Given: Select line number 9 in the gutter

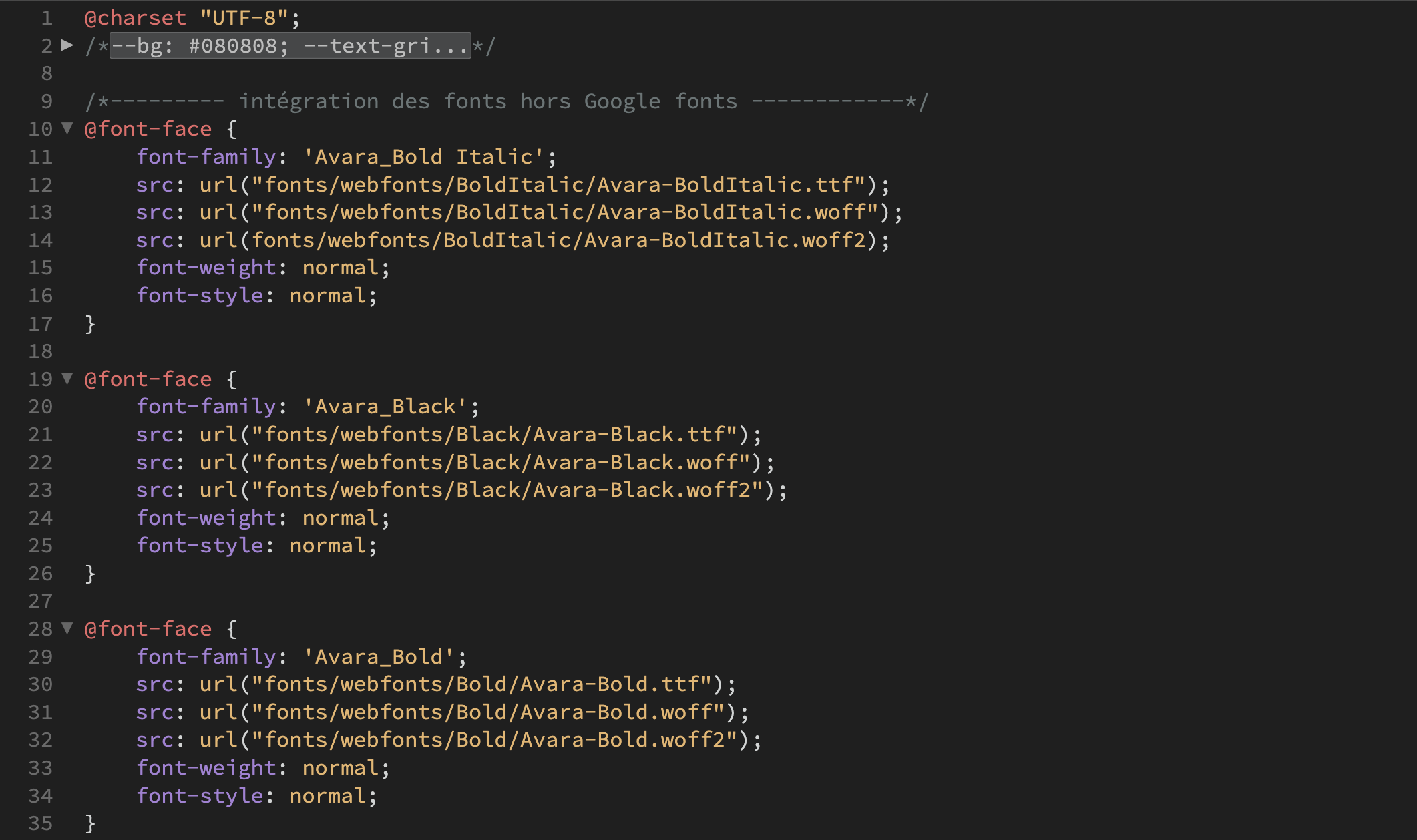Looking at the screenshot, I should coord(46,101).
